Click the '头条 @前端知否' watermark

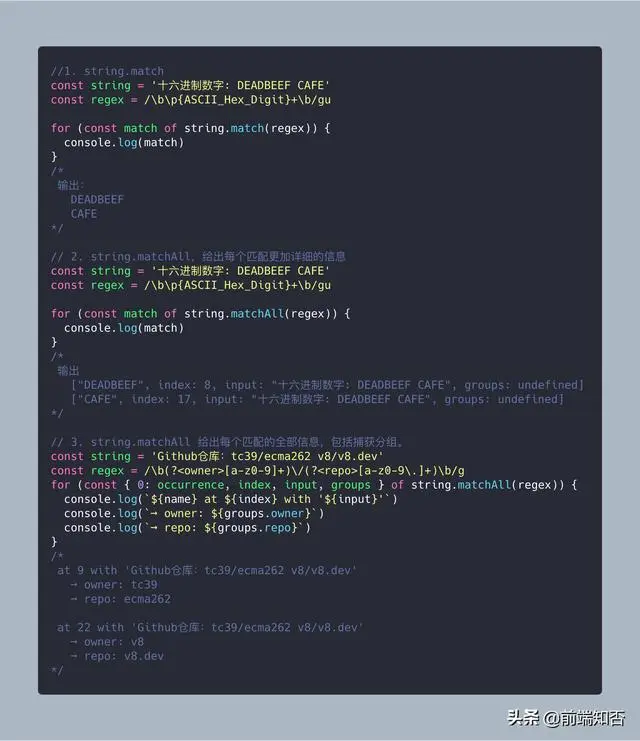click(x=566, y=718)
